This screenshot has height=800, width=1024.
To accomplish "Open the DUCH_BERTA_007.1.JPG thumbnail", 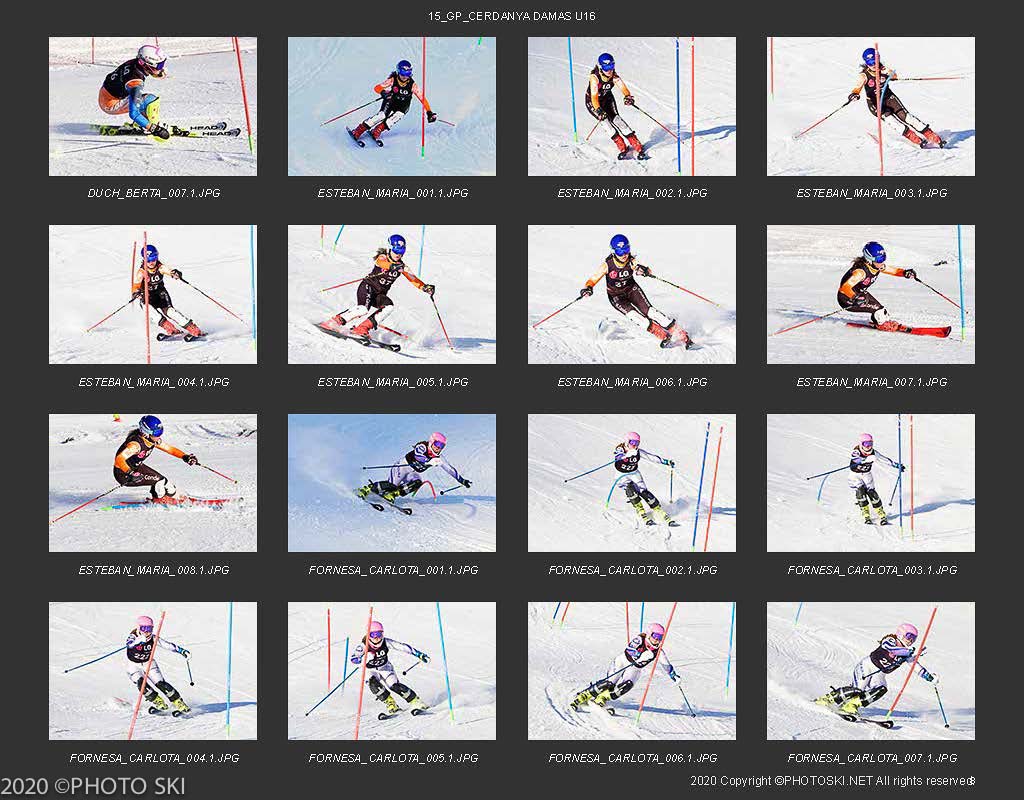I will click(153, 106).
